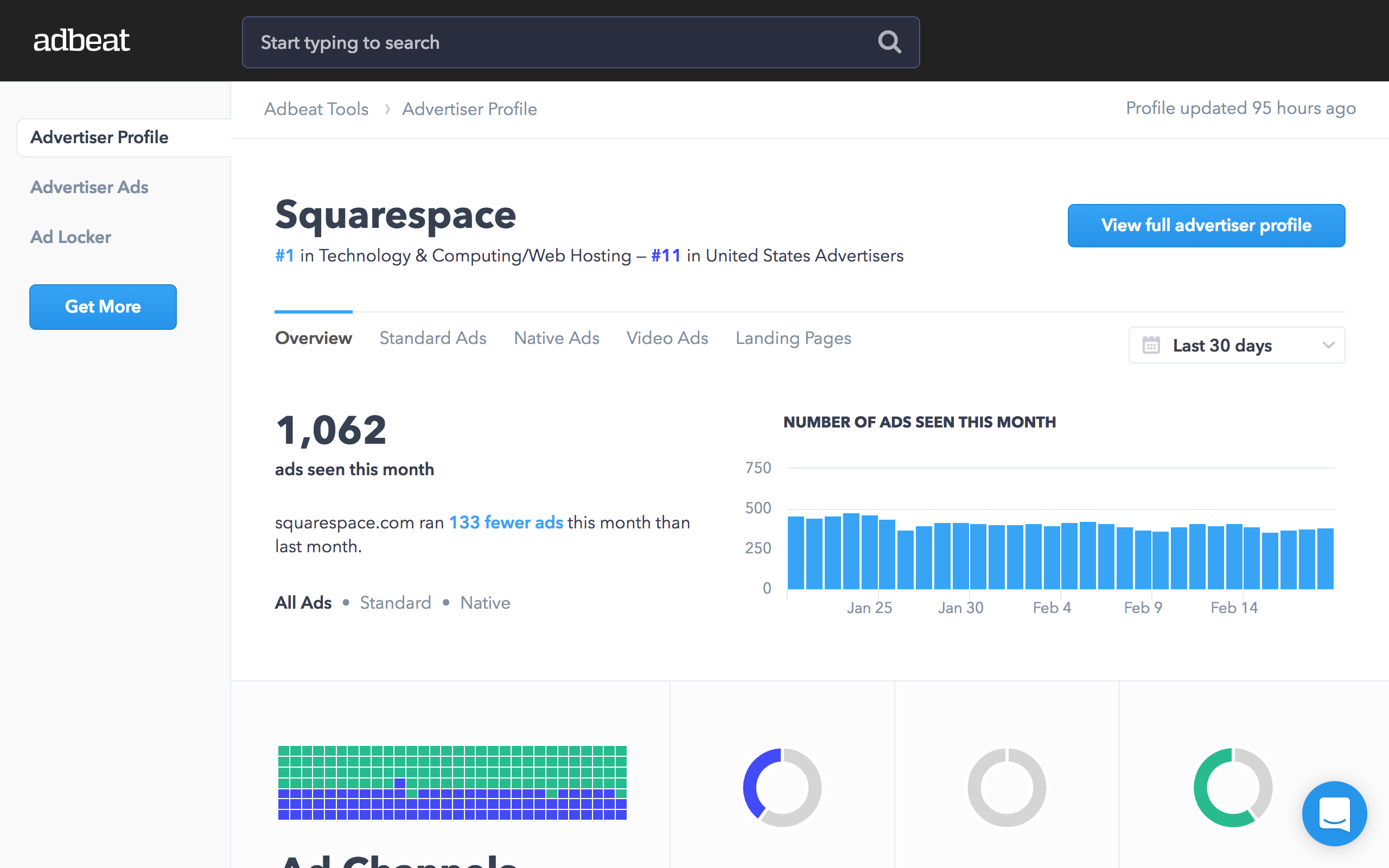Click the Squarespace heading
The width and height of the screenshot is (1389, 868).
396,215
